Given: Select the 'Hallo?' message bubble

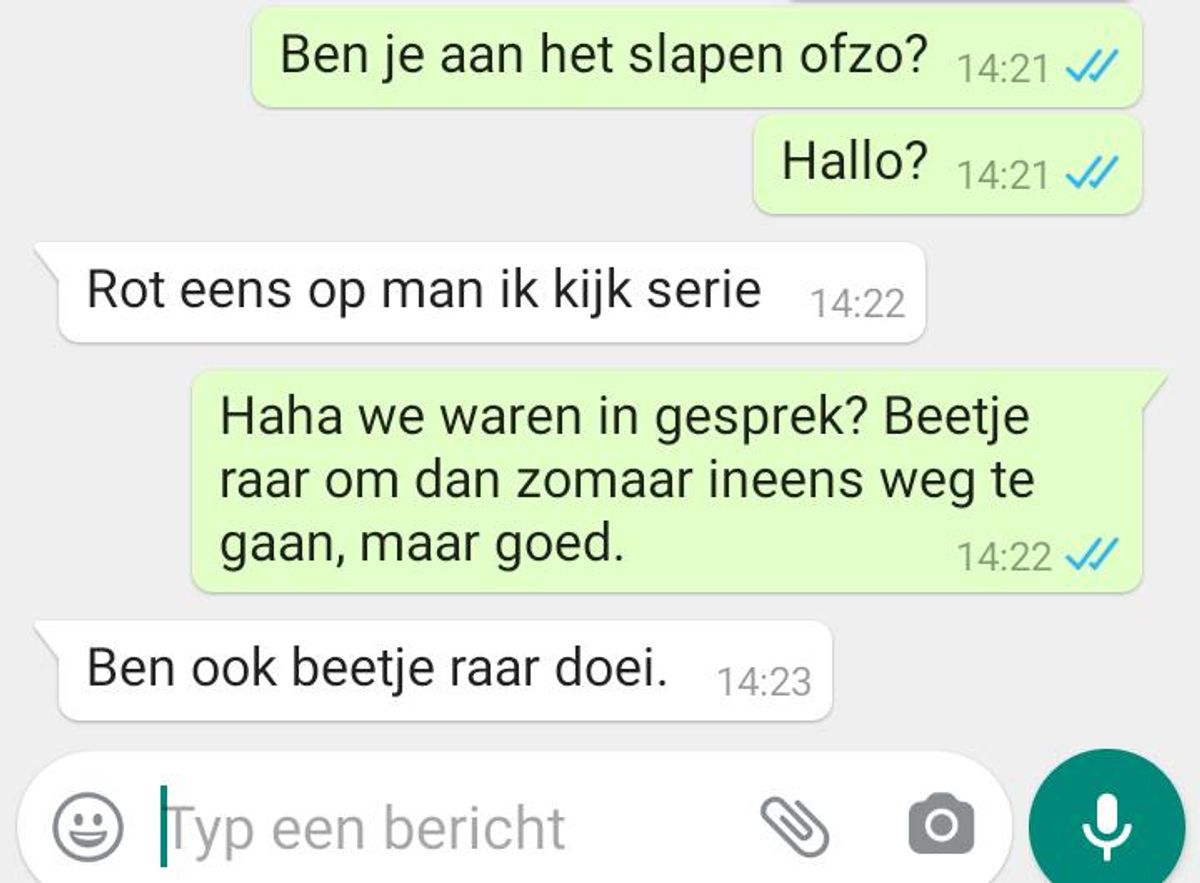Looking at the screenshot, I should [947, 163].
